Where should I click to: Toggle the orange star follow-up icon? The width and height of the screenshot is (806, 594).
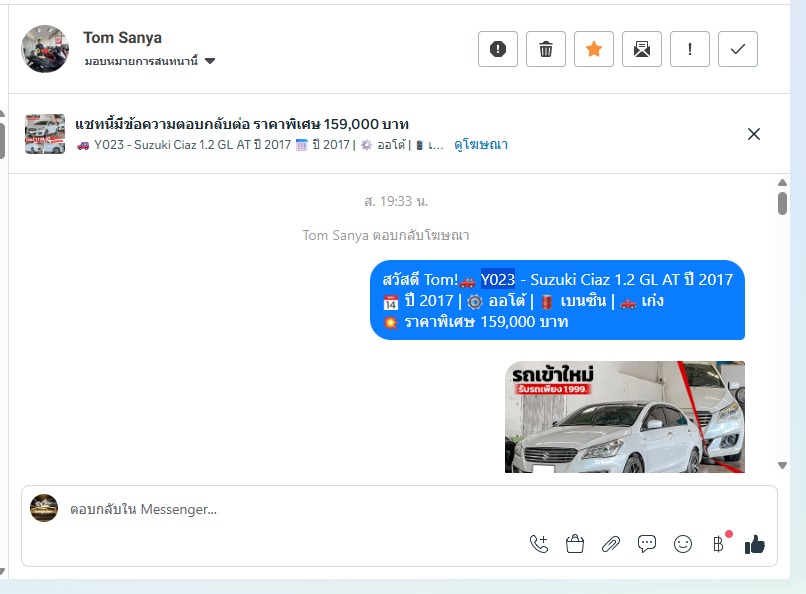pyautogui.click(x=594, y=49)
